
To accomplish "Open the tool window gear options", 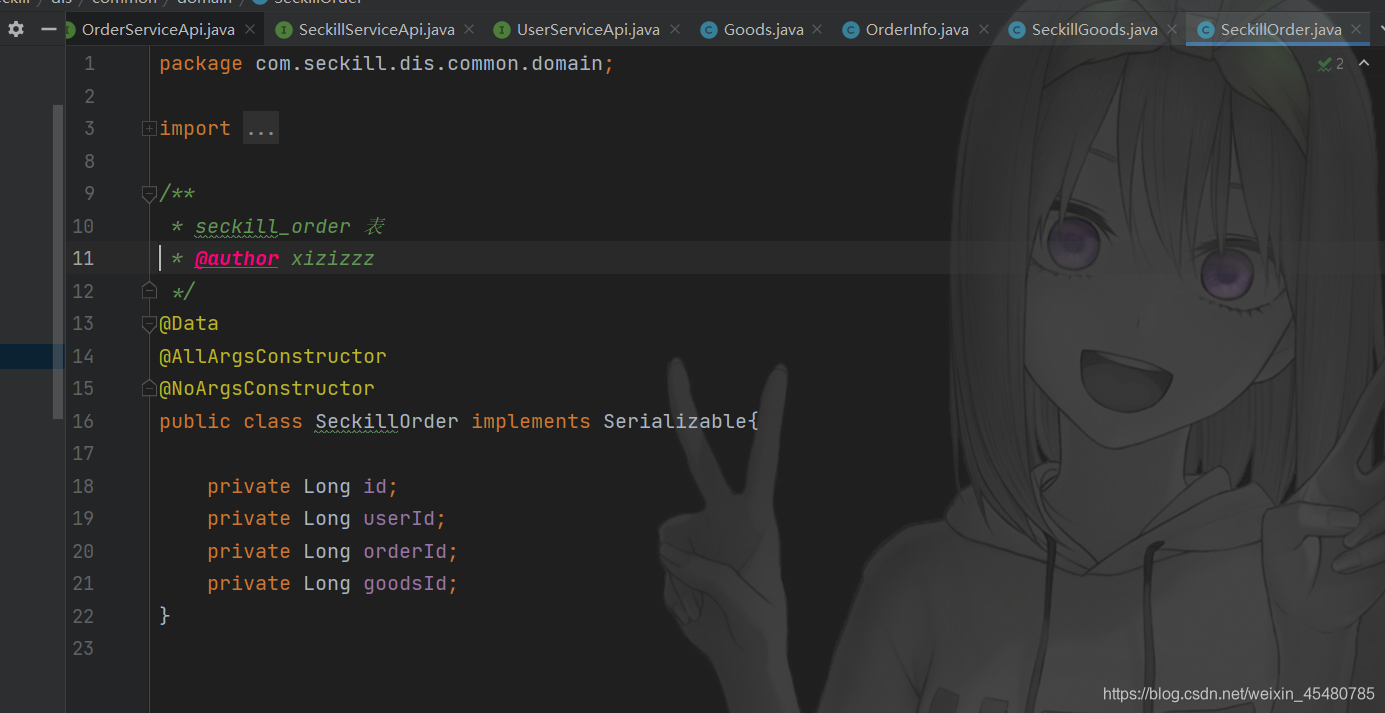I will pos(16,29).
